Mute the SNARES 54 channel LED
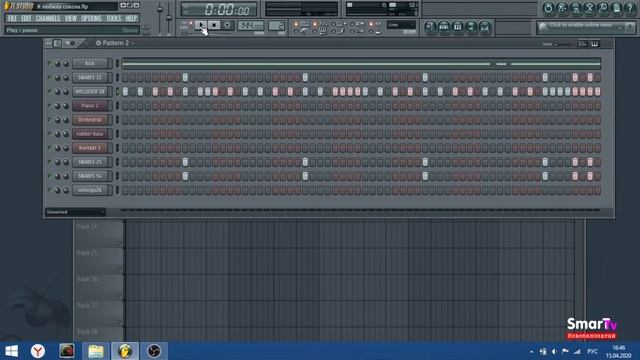This screenshot has height=360, width=640. click(49, 176)
